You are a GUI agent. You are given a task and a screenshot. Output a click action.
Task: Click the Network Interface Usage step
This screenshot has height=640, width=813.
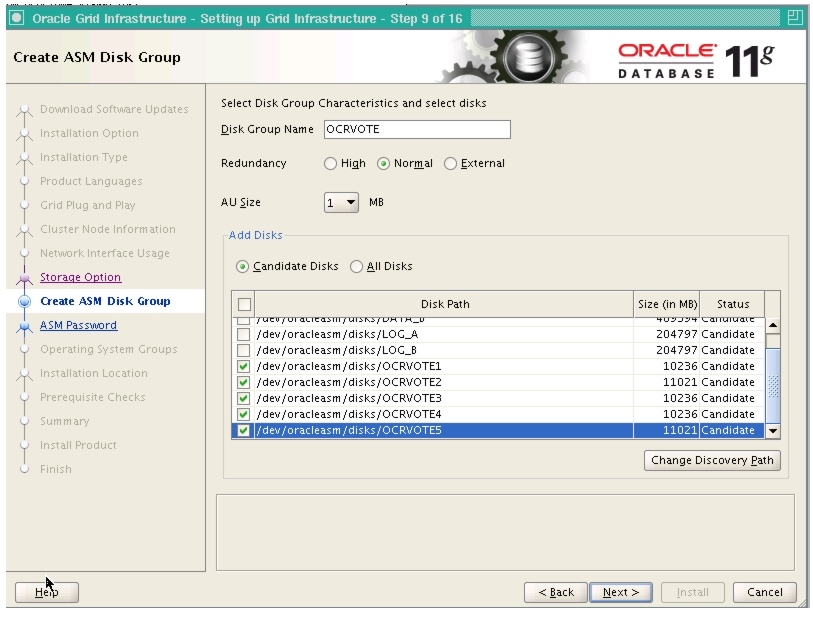(x=105, y=253)
